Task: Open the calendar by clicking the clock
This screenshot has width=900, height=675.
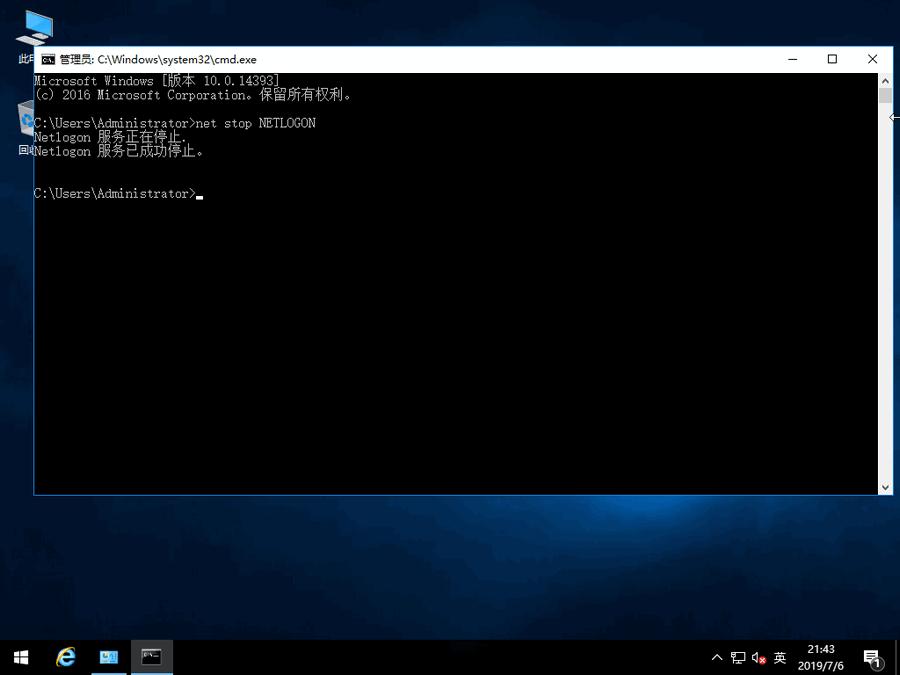Action: coord(820,657)
